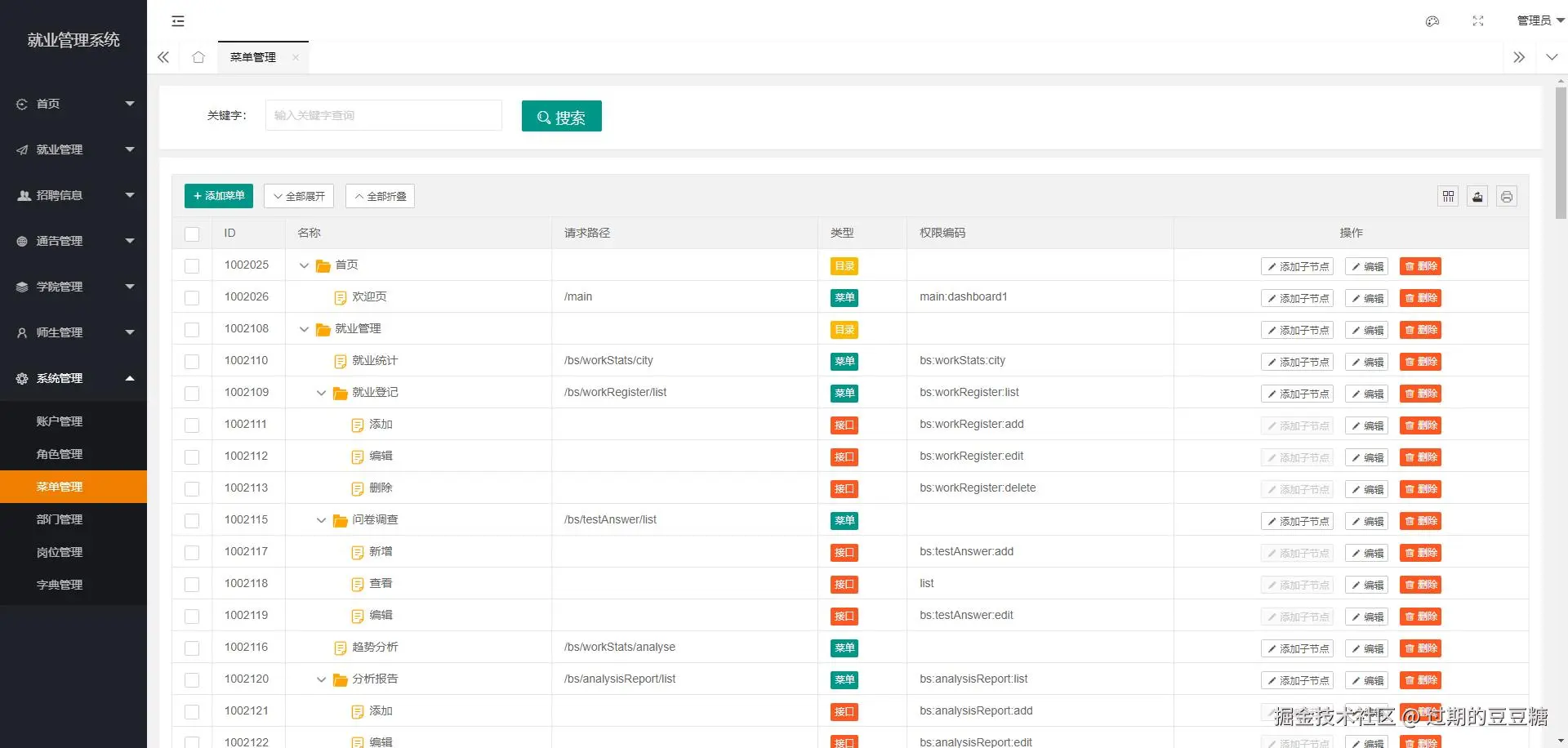Open 字典管理 in the sidebar
1568x748 pixels.
[x=73, y=585]
